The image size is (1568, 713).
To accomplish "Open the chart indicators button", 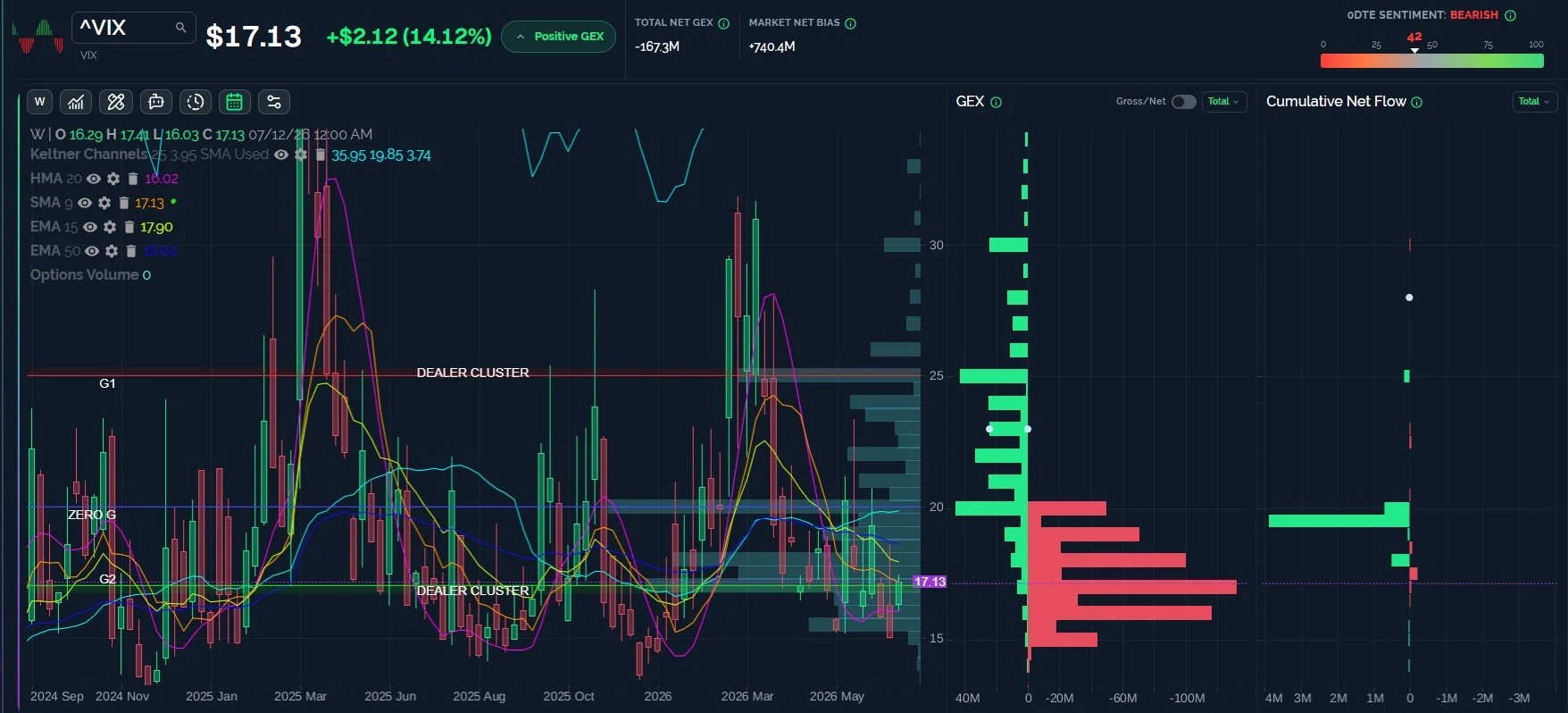I will pos(76,102).
